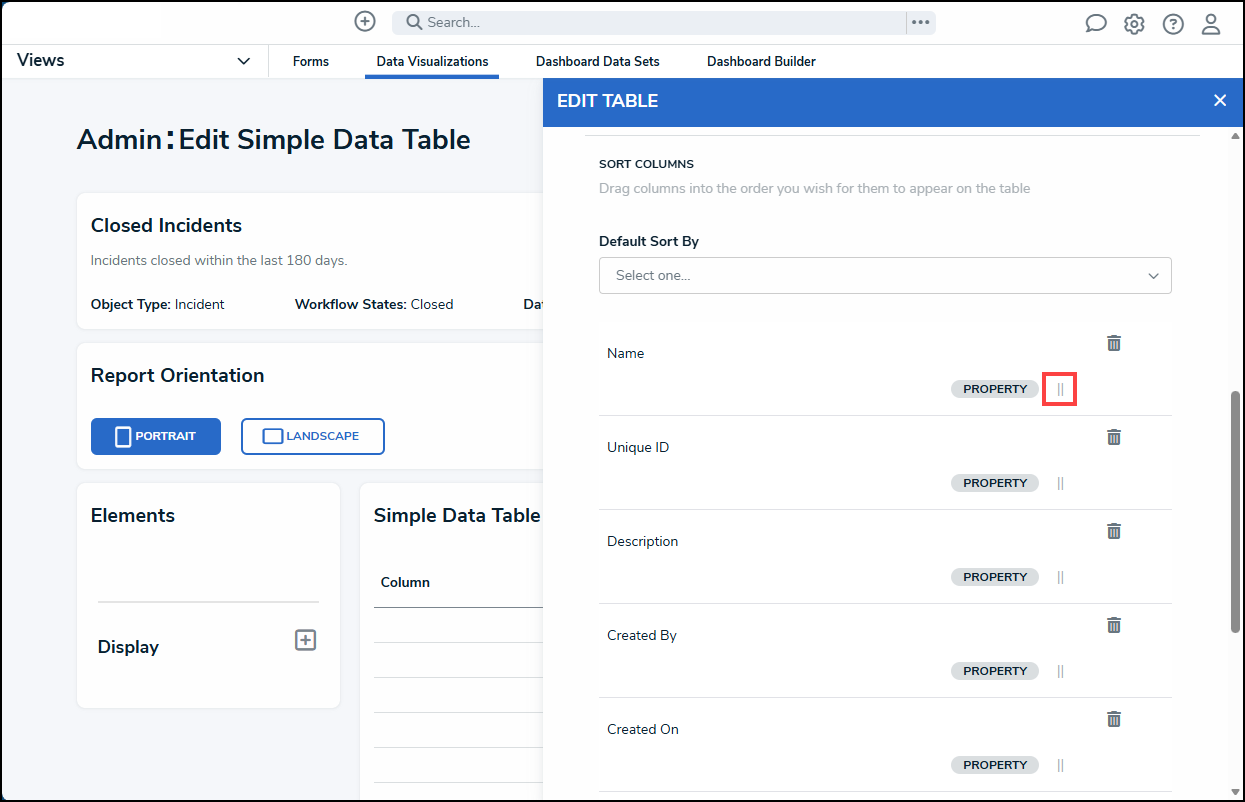Open the Default Sort By dropdown
This screenshot has width=1245, height=802.
click(x=885, y=275)
